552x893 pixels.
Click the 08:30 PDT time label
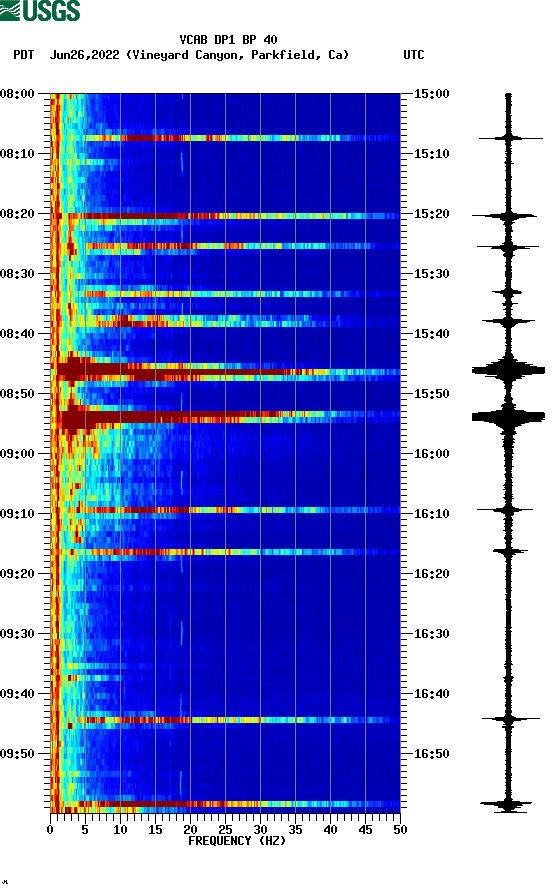tap(18, 273)
